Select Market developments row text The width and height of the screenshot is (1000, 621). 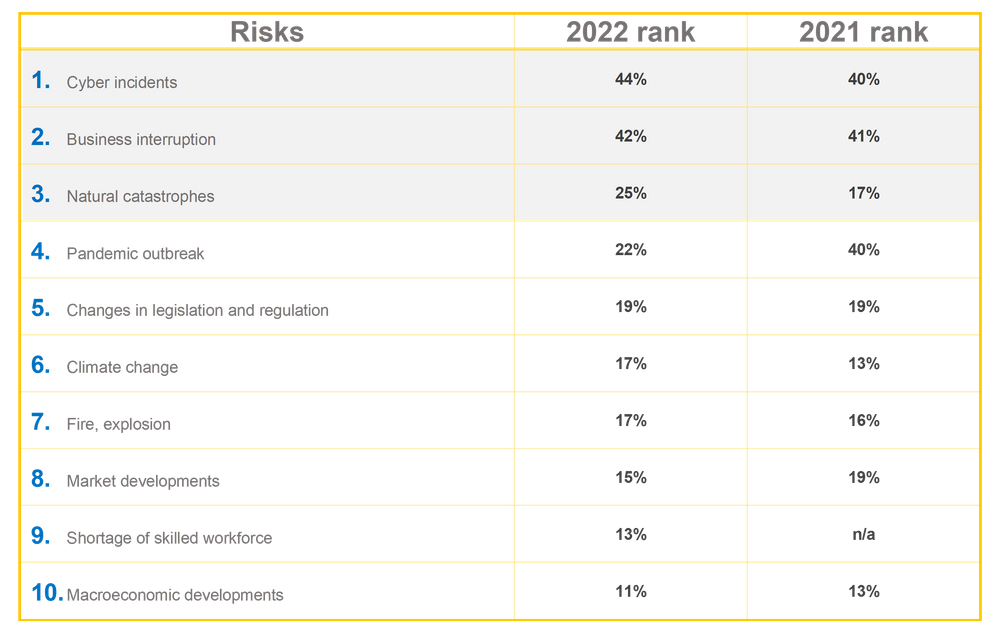pos(143,481)
